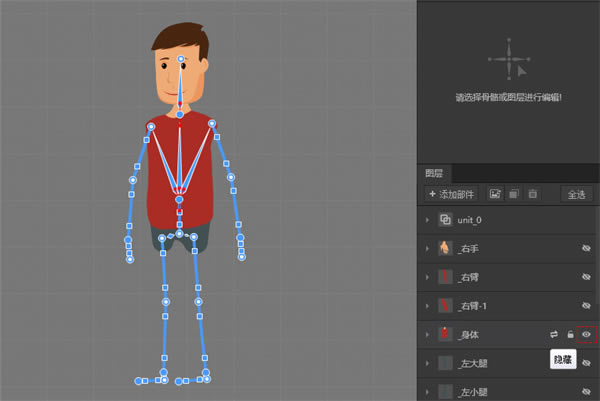Expand the _右臂 layer row
Screen dimensions: 600x401
(x=427, y=277)
